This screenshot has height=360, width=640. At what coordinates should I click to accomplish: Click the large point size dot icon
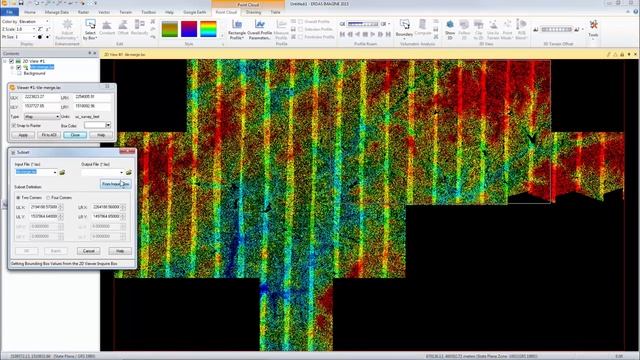click(40, 37)
